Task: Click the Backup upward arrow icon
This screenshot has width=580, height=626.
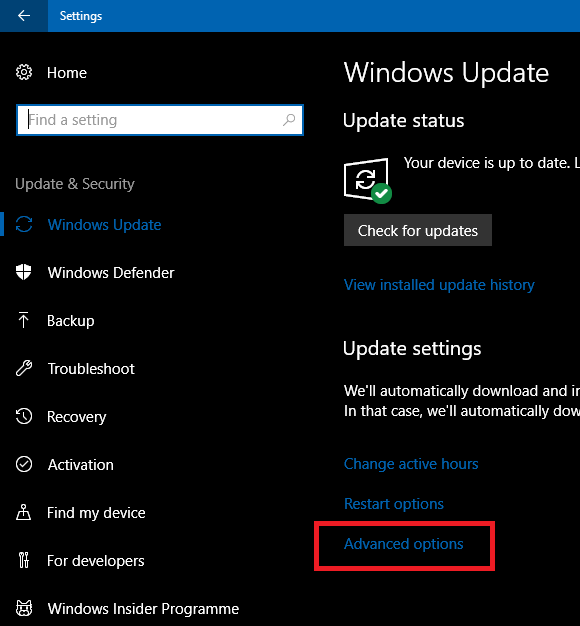Action: 24,320
